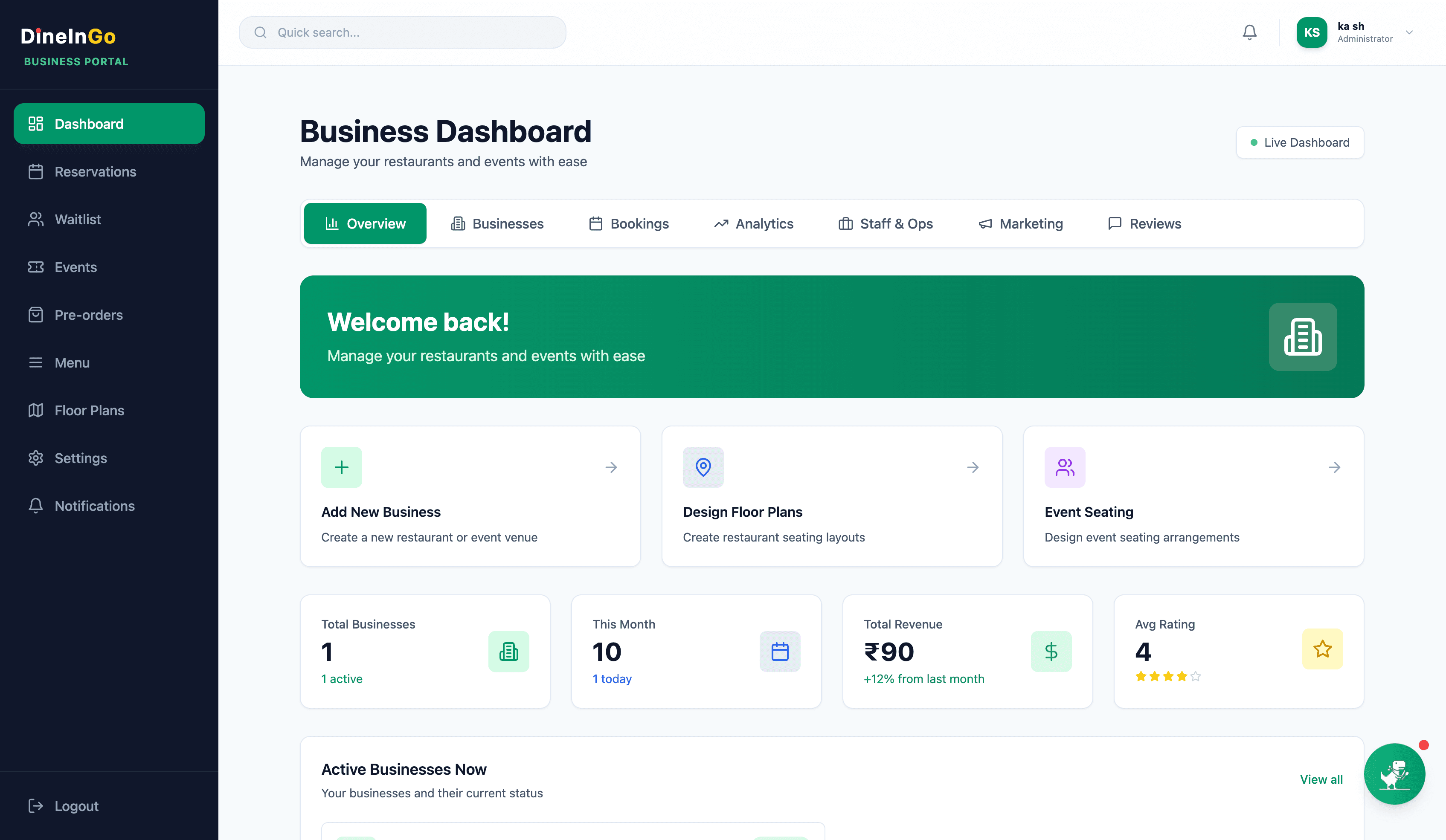Click the KS administrator avatar
The width and height of the screenshot is (1446, 840).
(1312, 32)
